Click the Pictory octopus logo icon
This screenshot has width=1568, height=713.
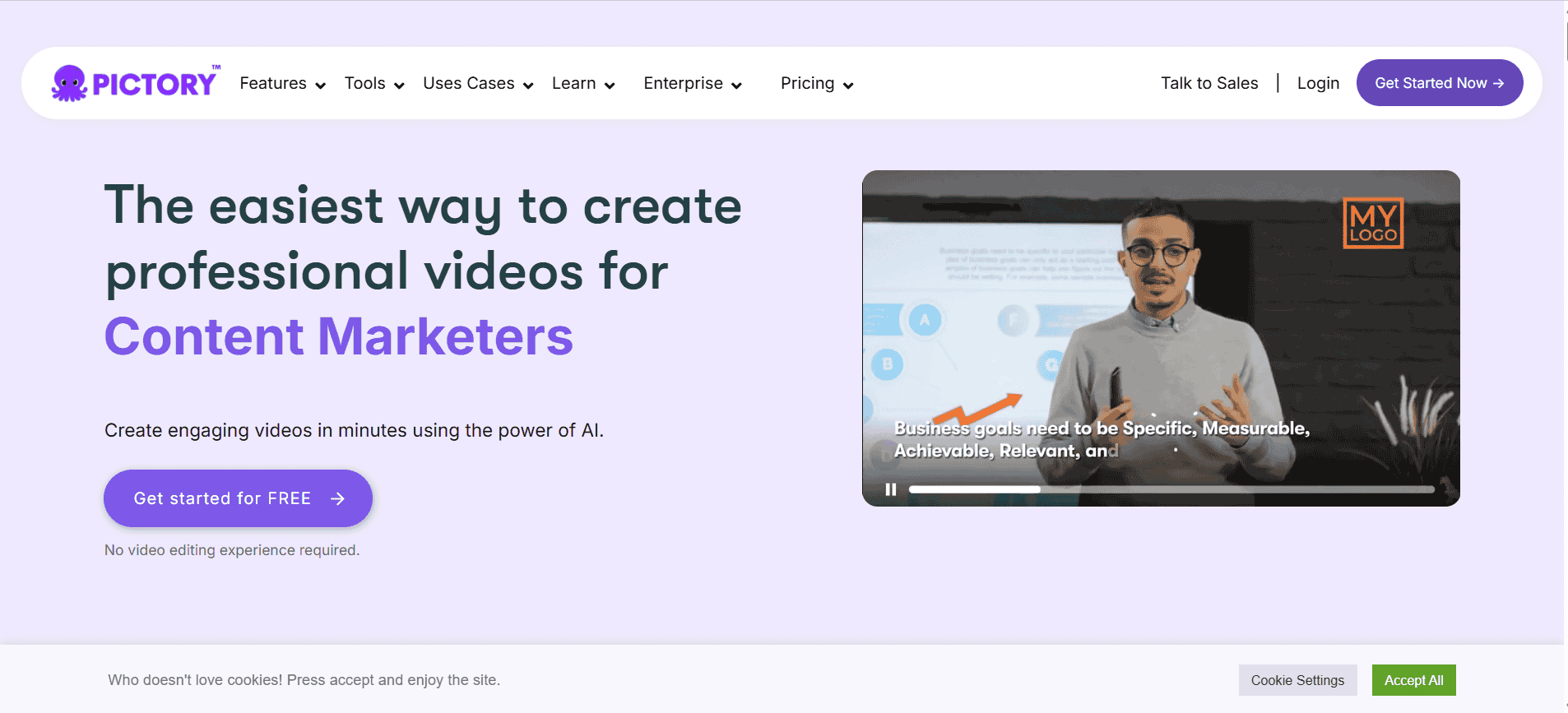(x=69, y=83)
